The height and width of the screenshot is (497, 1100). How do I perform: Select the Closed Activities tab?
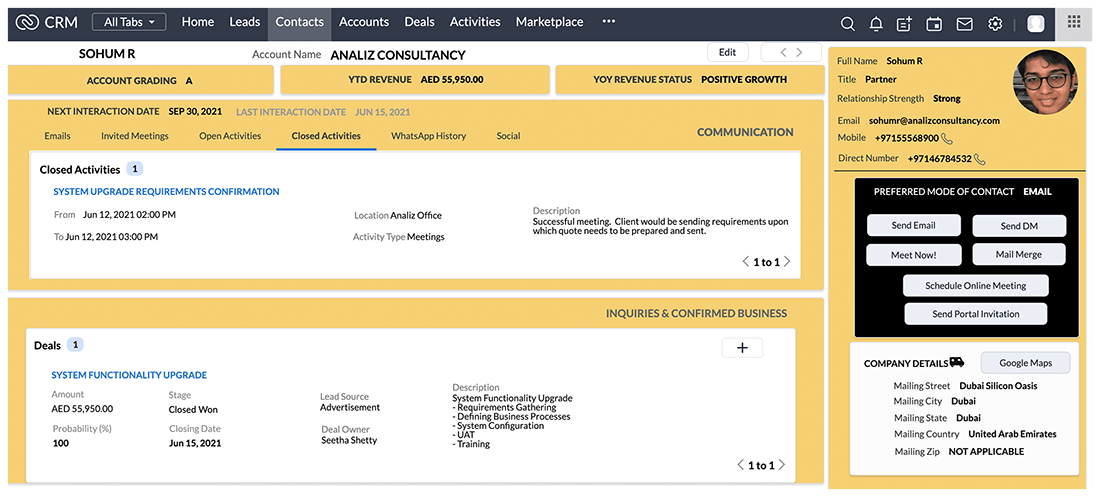coord(326,136)
